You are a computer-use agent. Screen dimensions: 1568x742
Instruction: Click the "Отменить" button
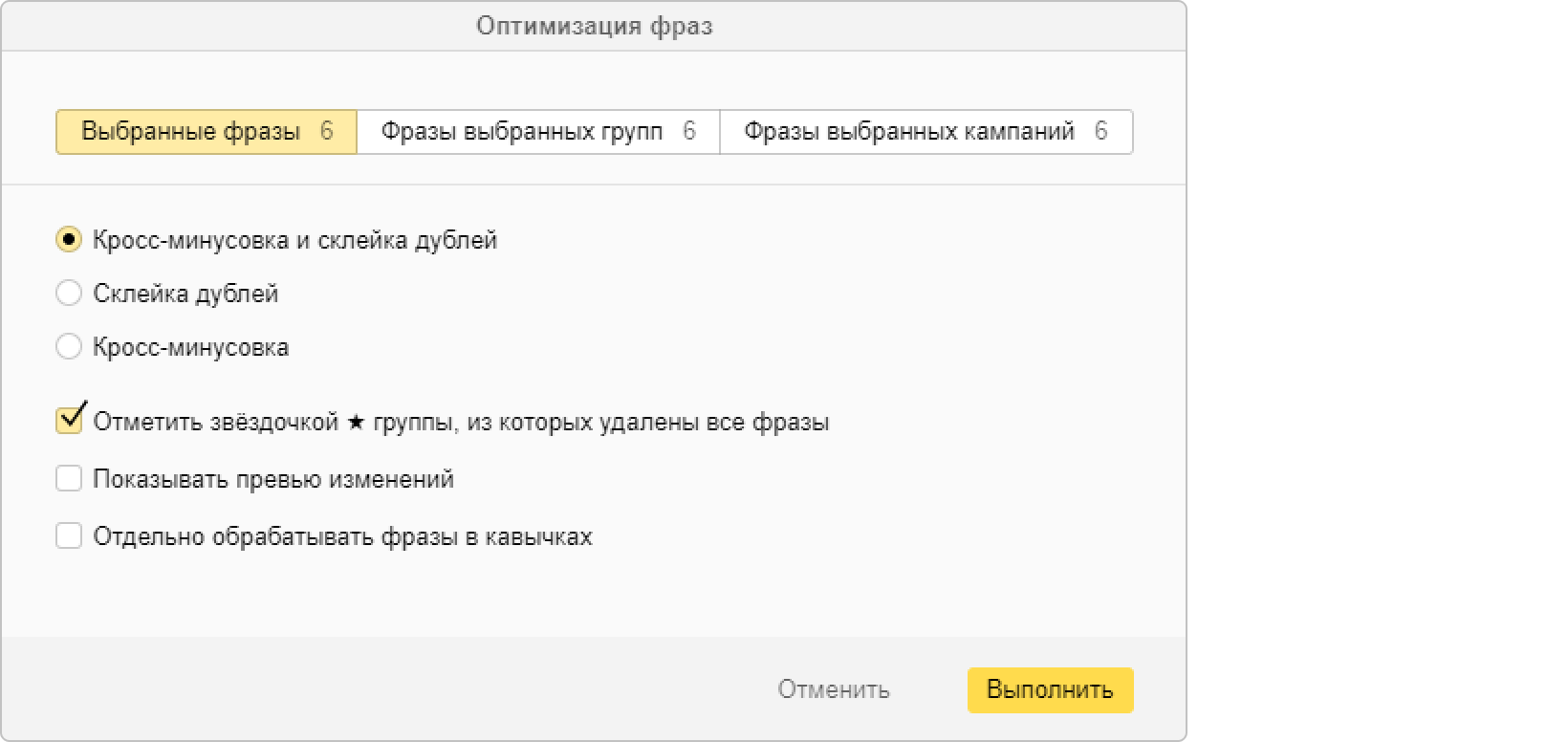[834, 689]
